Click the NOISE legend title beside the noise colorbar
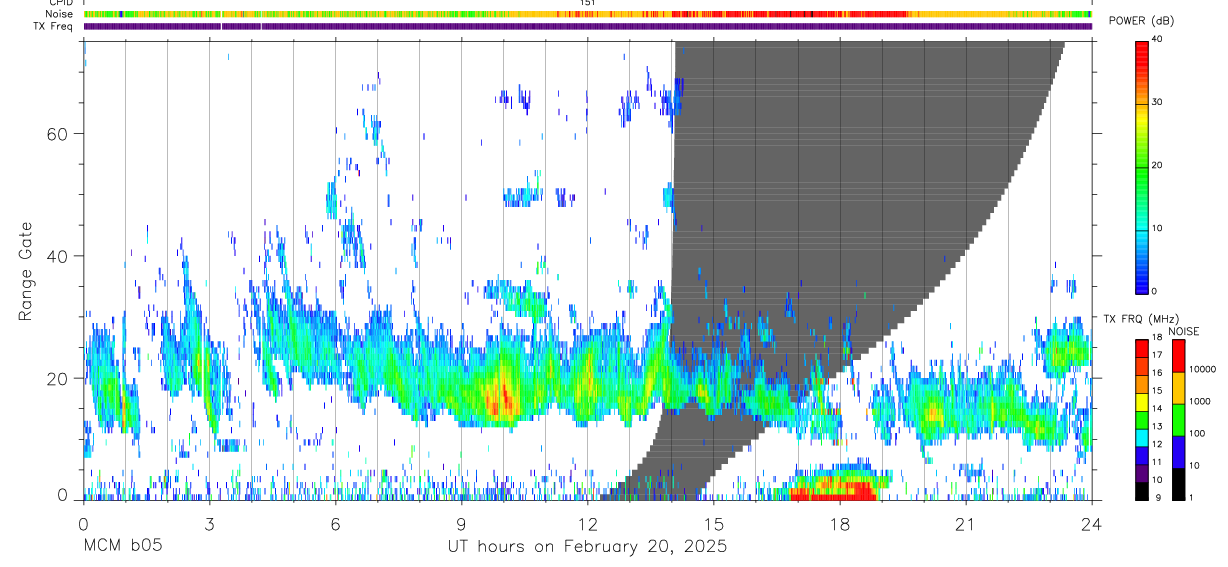Screen dimensions: 1228x567 [x=1184, y=331]
